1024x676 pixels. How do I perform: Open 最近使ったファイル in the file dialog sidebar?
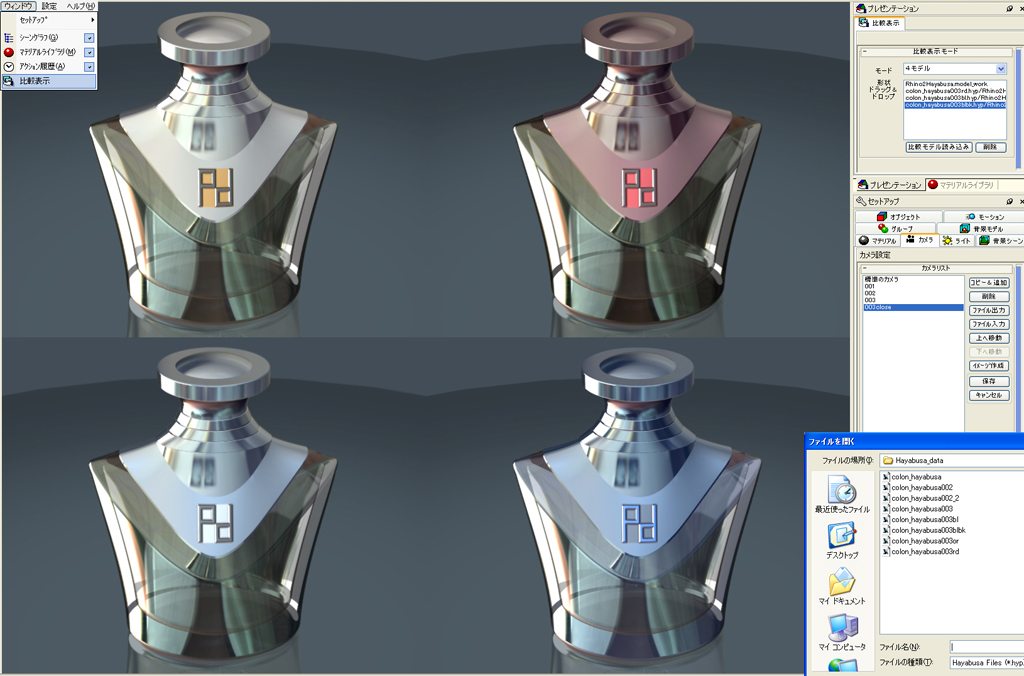[x=842, y=494]
